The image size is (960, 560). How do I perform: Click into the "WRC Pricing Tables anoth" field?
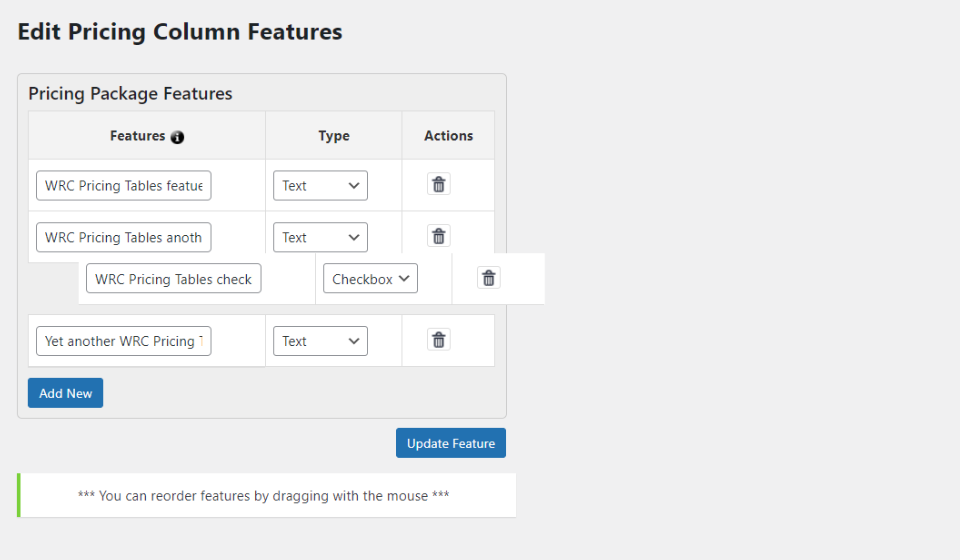coord(124,238)
